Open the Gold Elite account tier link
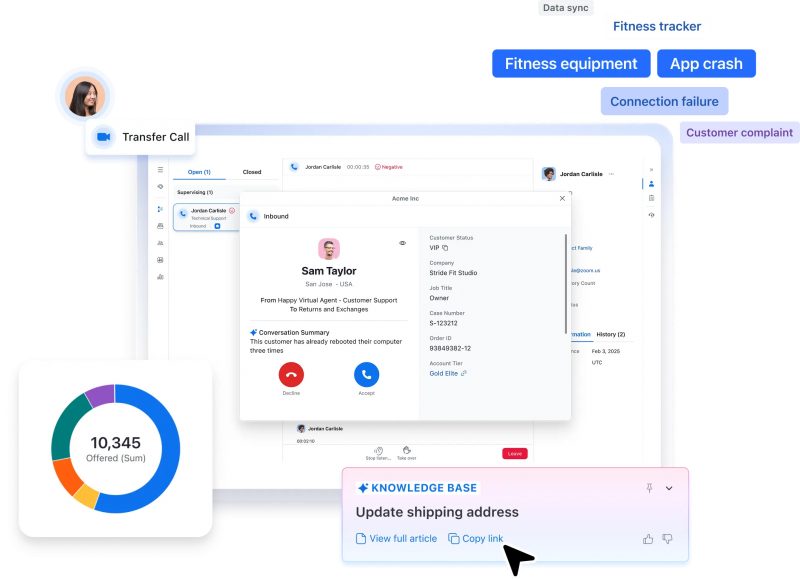 pos(447,374)
